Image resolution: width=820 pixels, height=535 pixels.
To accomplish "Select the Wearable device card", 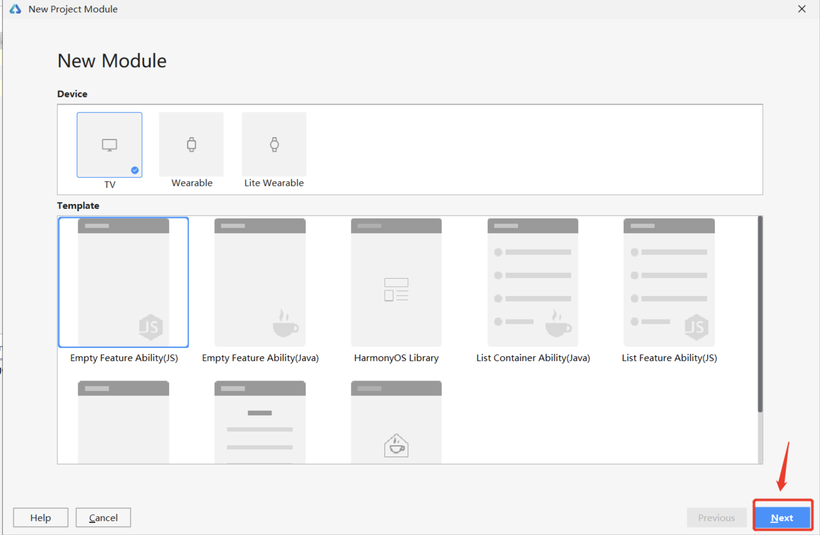I will 191,144.
